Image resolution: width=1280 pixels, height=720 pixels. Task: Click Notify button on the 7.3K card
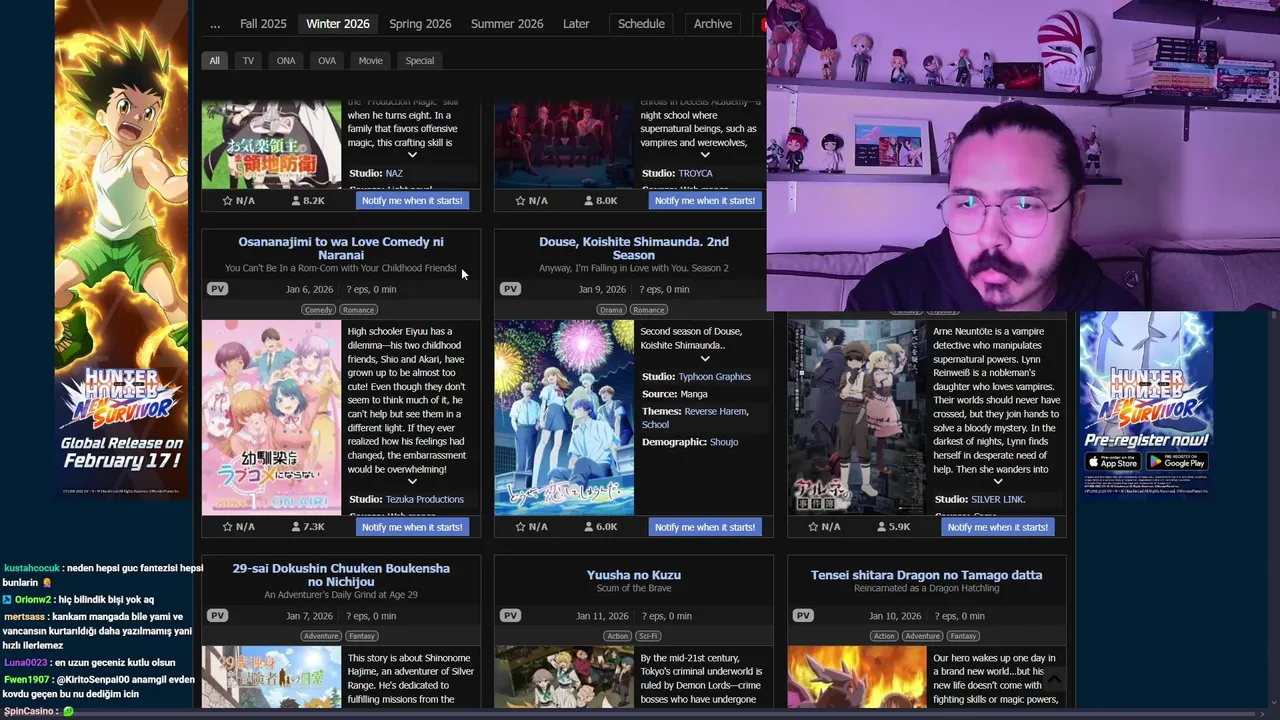pos(412,527)
